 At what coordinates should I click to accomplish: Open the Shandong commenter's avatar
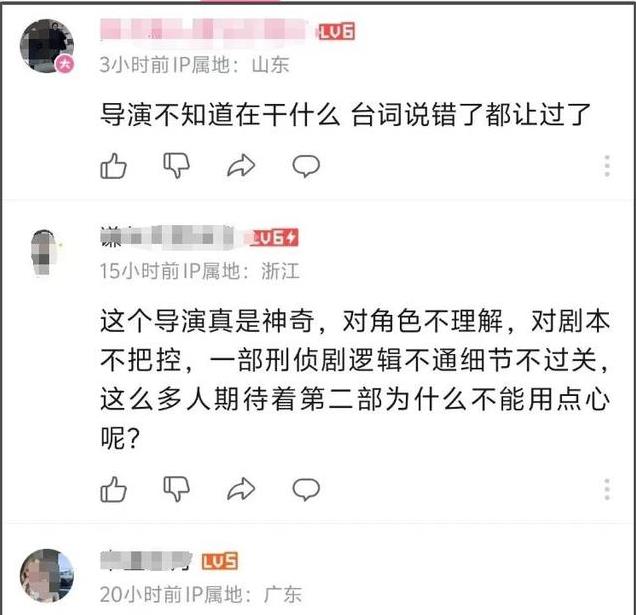click(x=47, y=46)
